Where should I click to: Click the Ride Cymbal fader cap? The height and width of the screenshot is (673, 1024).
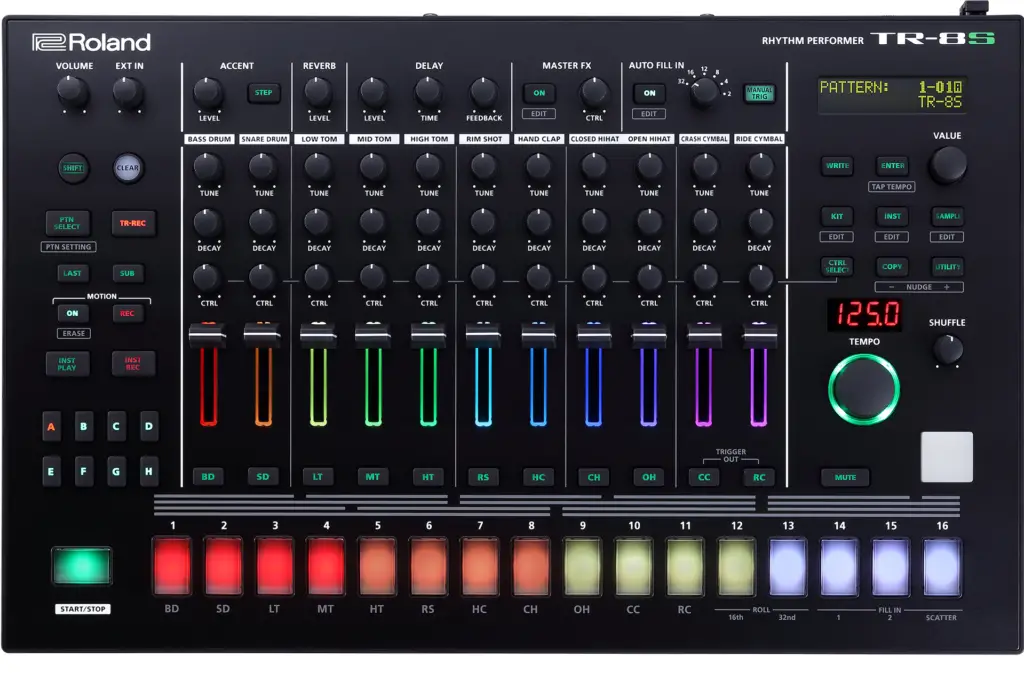pyautogui.click(x=760, y=334)
